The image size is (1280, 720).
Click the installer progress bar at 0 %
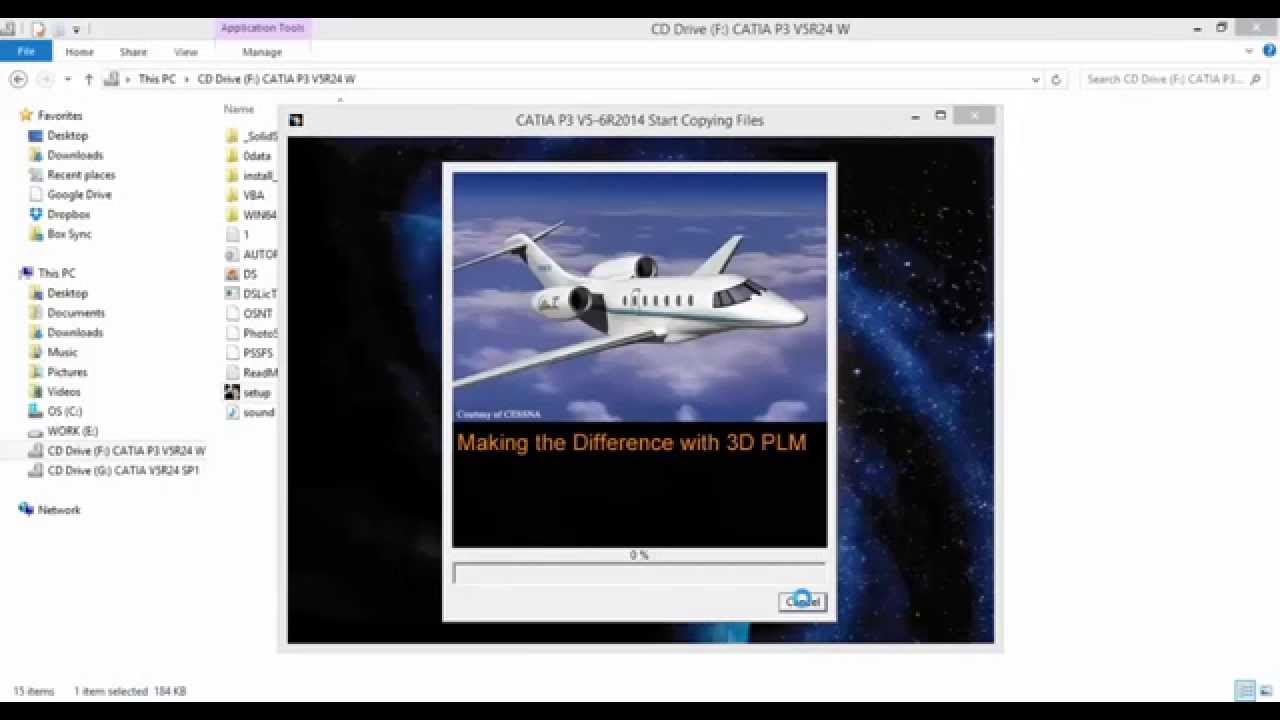tap(639, 573)
